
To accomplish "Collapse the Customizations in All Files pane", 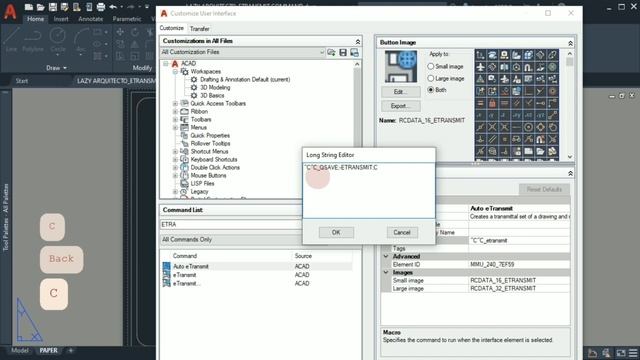I will pos(358,42).
